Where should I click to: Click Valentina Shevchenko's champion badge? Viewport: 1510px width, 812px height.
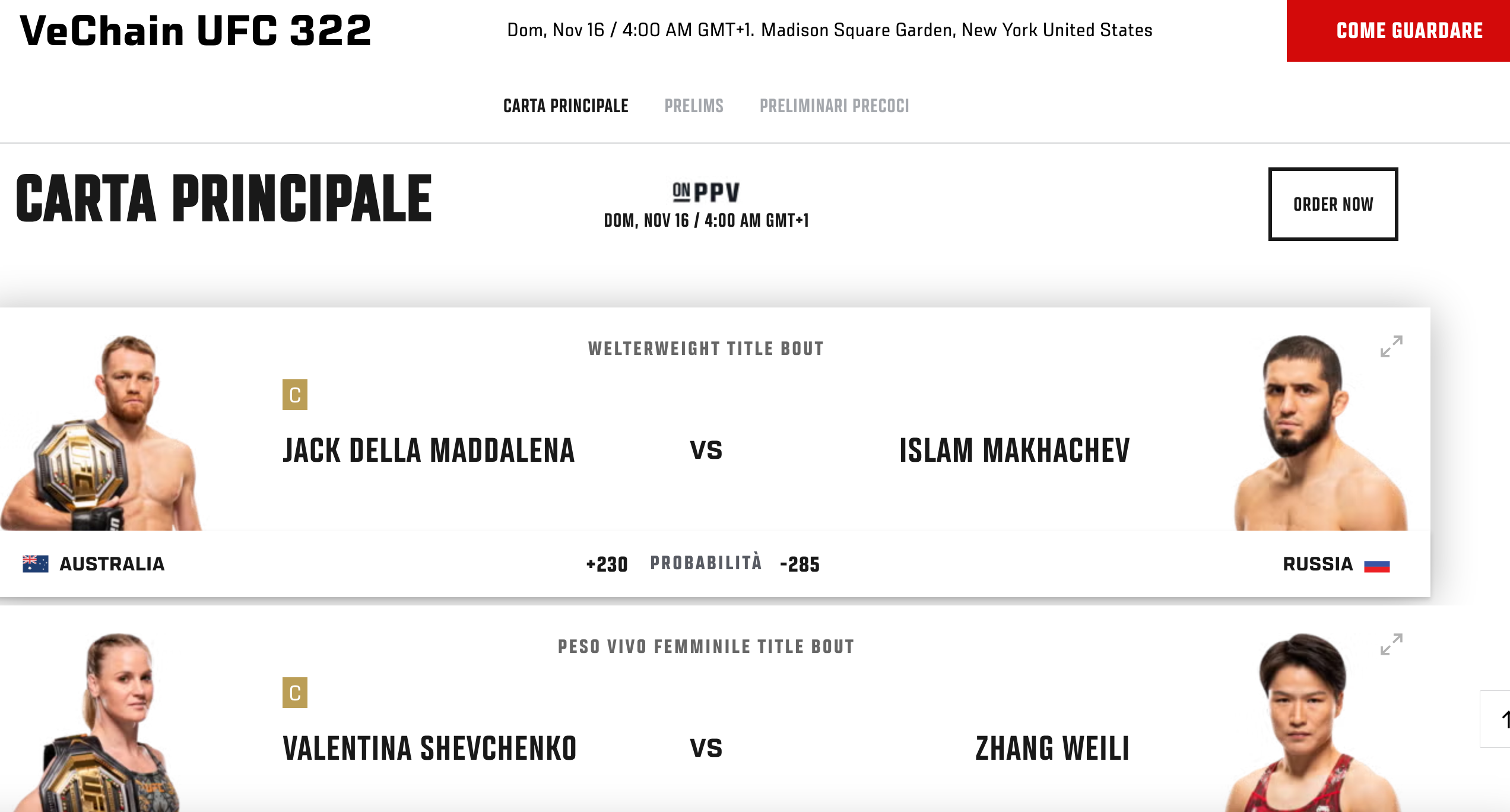(x=295, y=693)
